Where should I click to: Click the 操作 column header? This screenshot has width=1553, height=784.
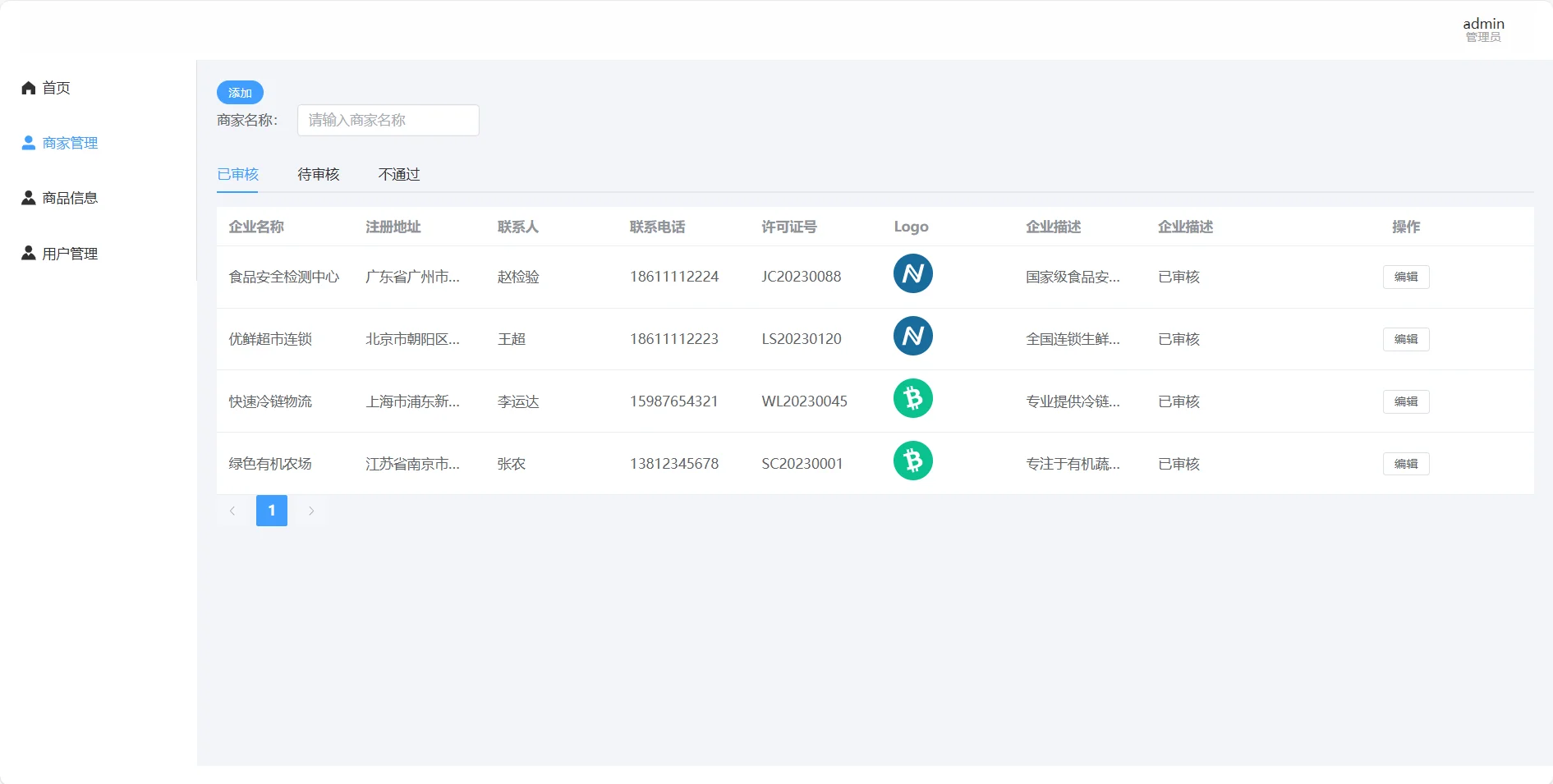[1406, 227]
